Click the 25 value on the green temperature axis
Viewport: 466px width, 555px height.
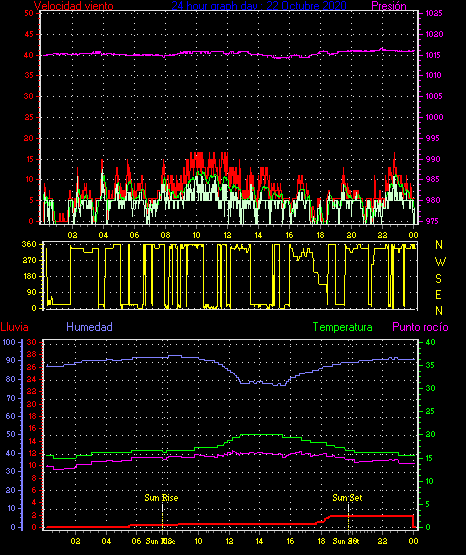[430, 411]
